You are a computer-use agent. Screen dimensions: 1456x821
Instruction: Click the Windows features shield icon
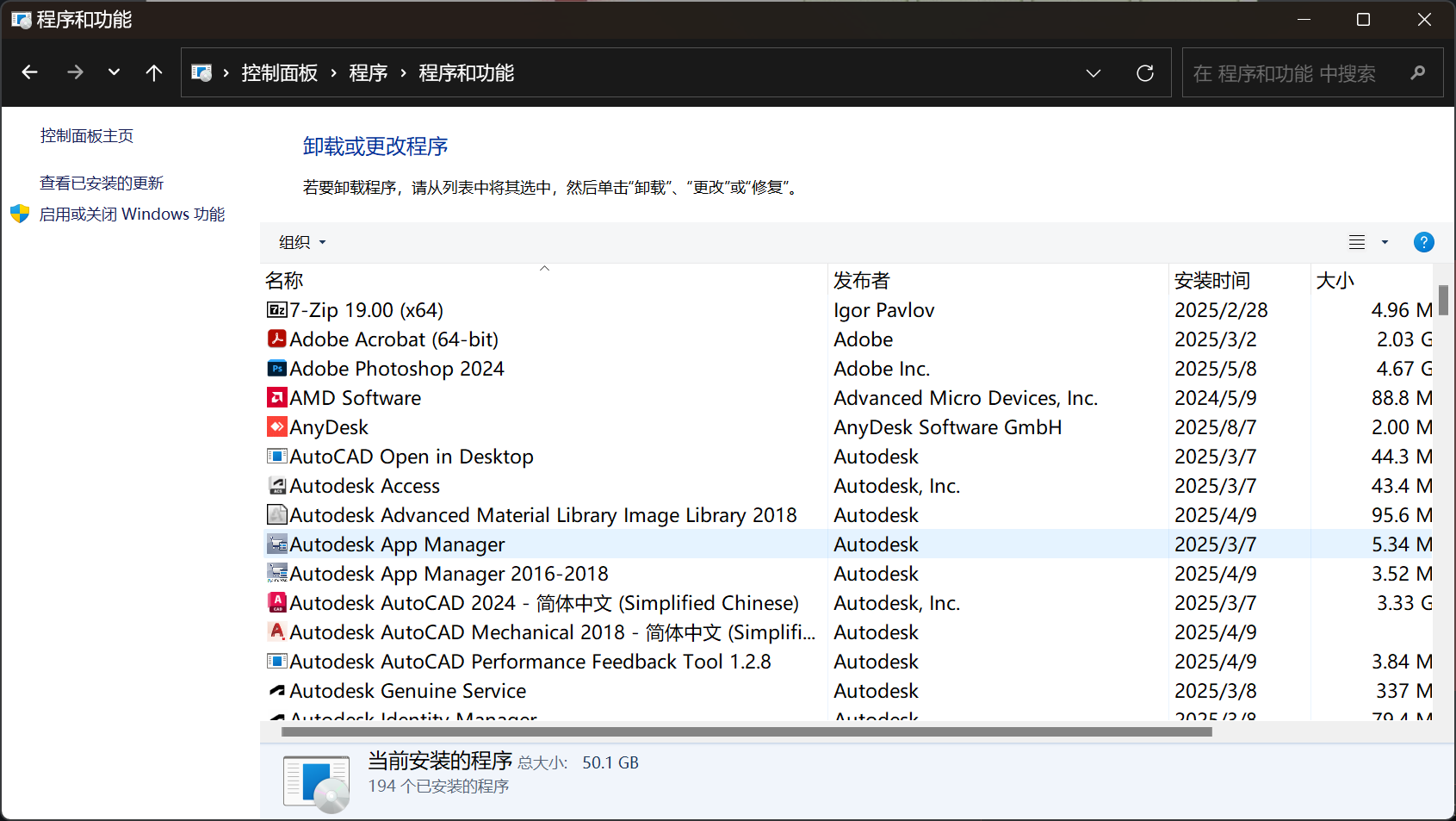(20, 214)
